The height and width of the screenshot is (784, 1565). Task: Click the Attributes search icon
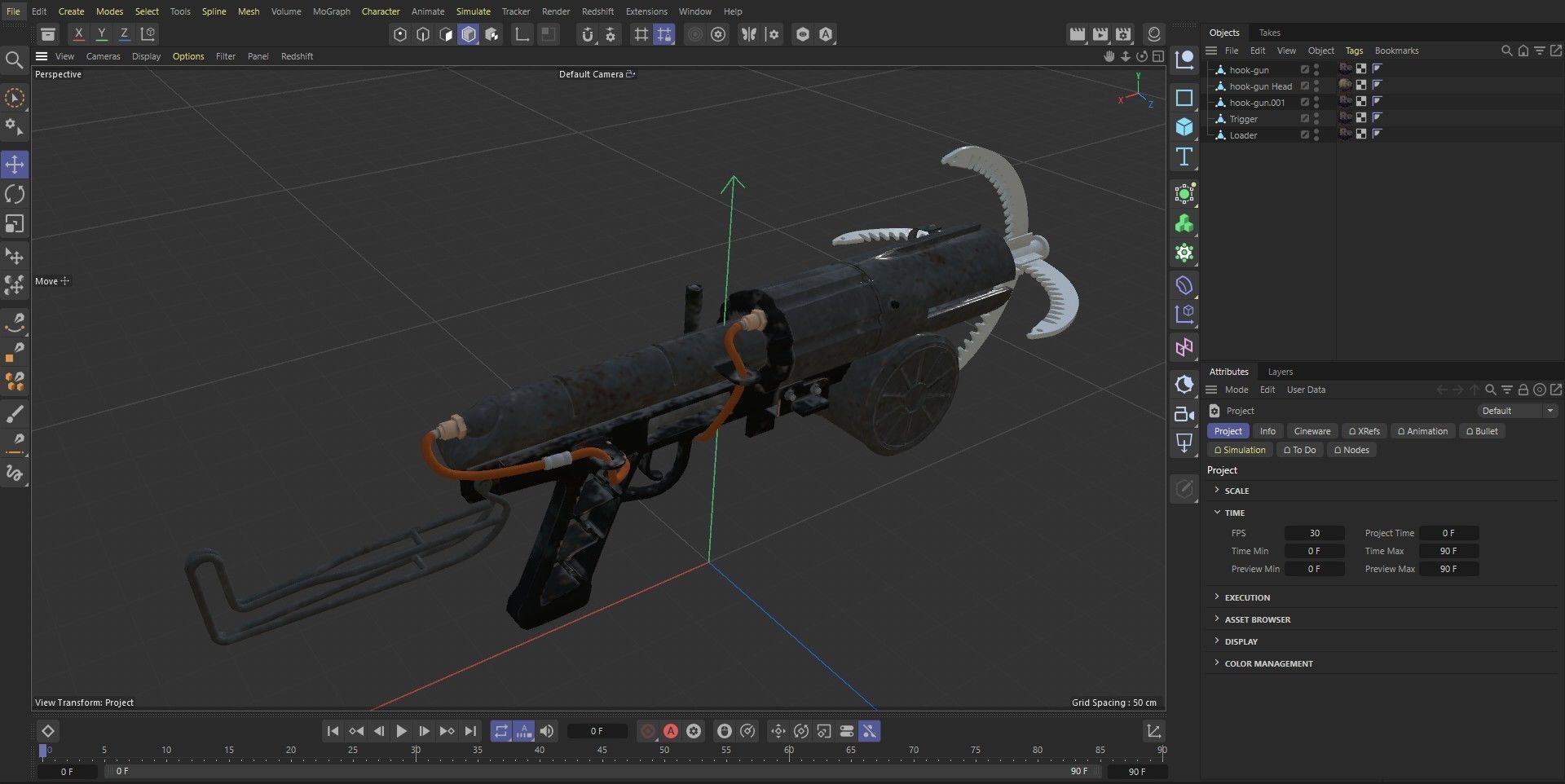(1490, 390)
